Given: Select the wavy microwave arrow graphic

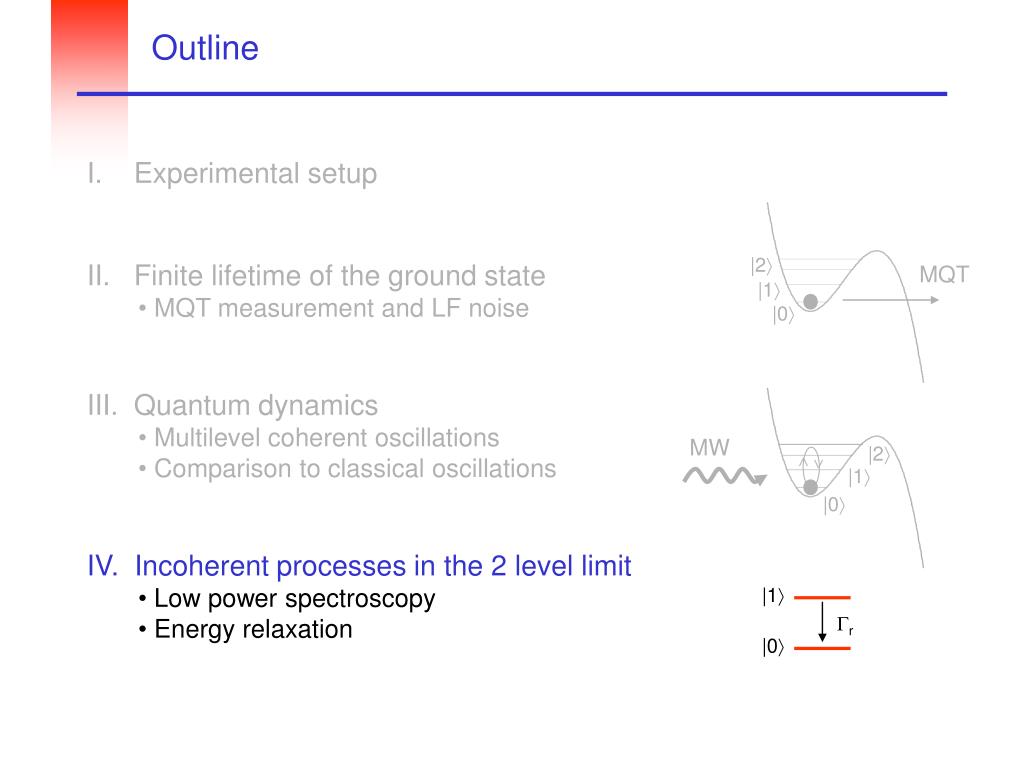Looking at the screenshot, I should tap(725, 476).
